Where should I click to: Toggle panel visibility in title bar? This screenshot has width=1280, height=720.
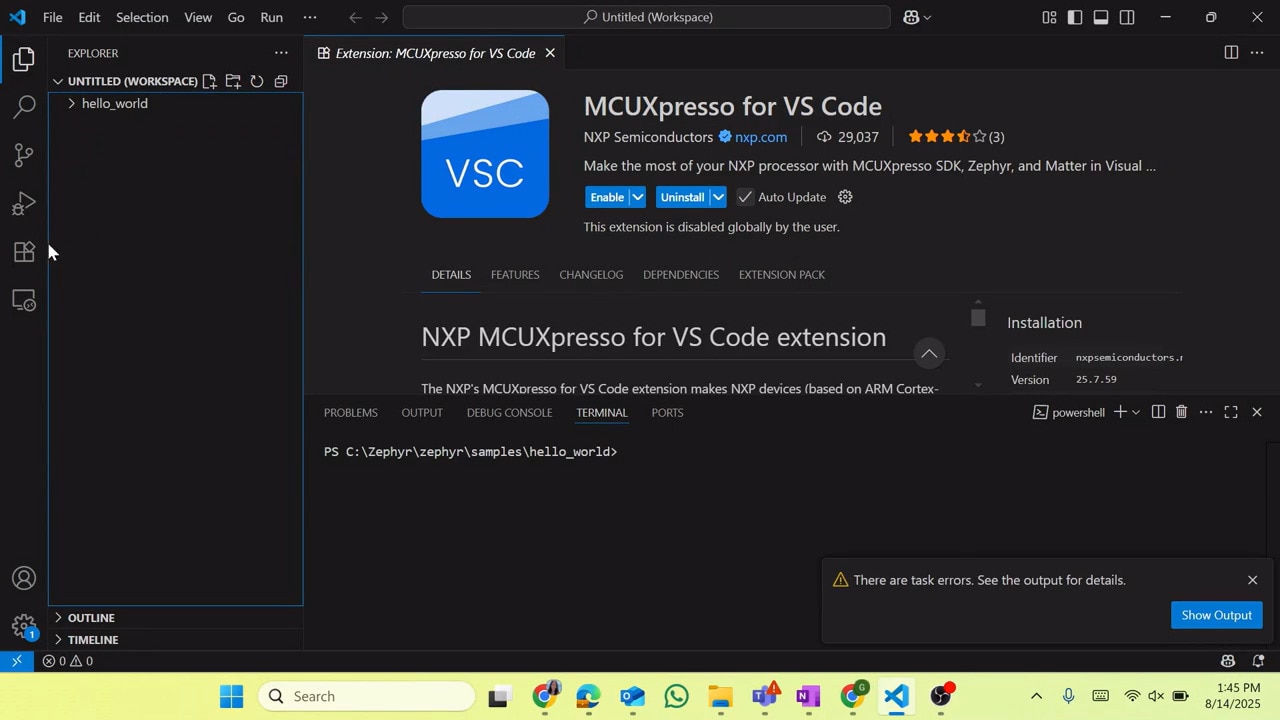tap(1101, 17)
